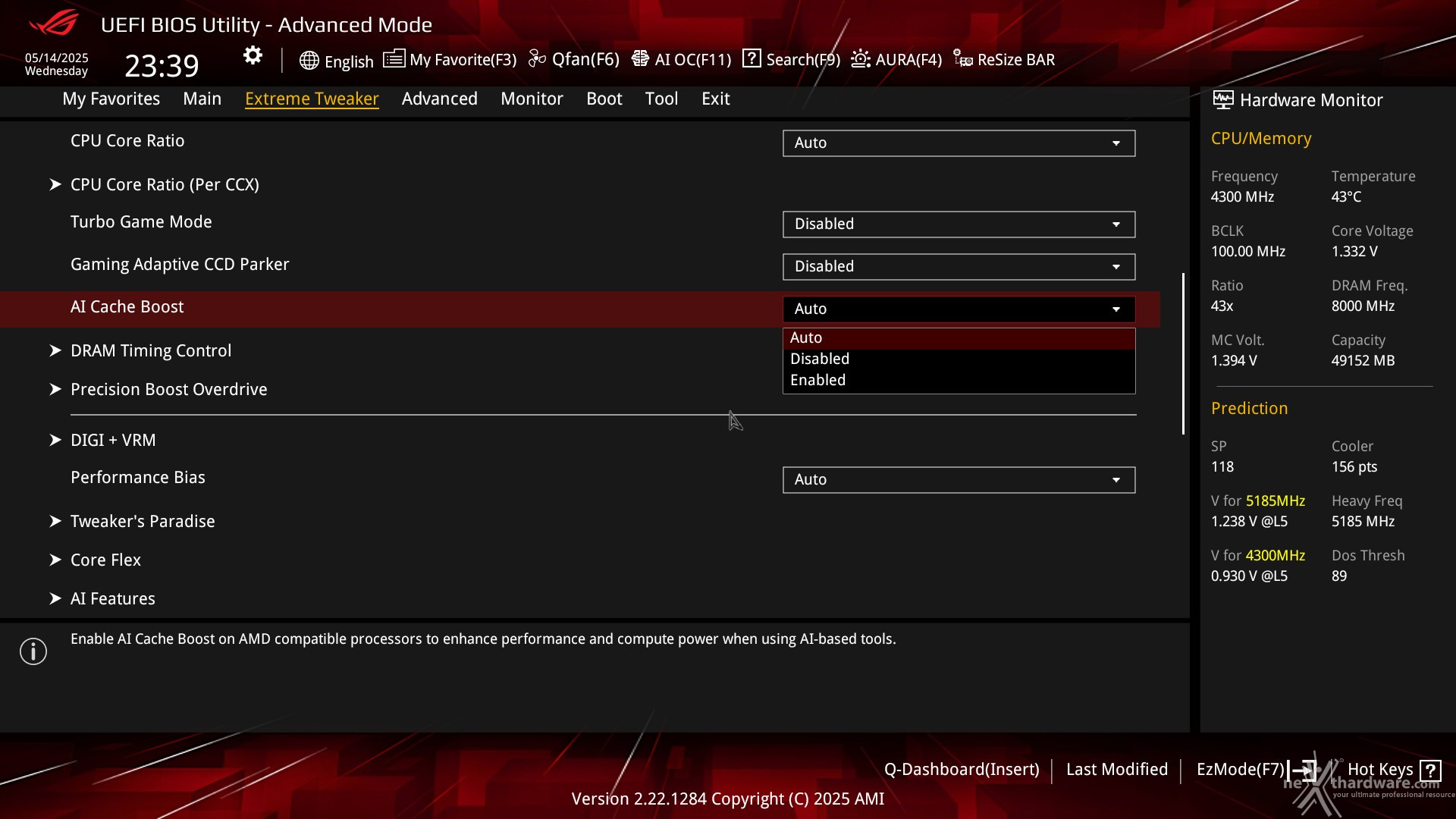Click the globe language icon
Screen dimensions: 1456x819
pyautogui.click(x=309, y=61)
